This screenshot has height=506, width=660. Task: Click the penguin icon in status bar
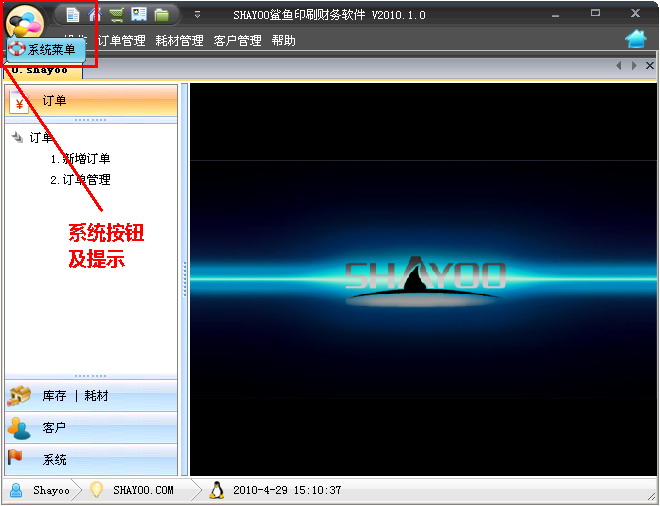pos(216,490)
